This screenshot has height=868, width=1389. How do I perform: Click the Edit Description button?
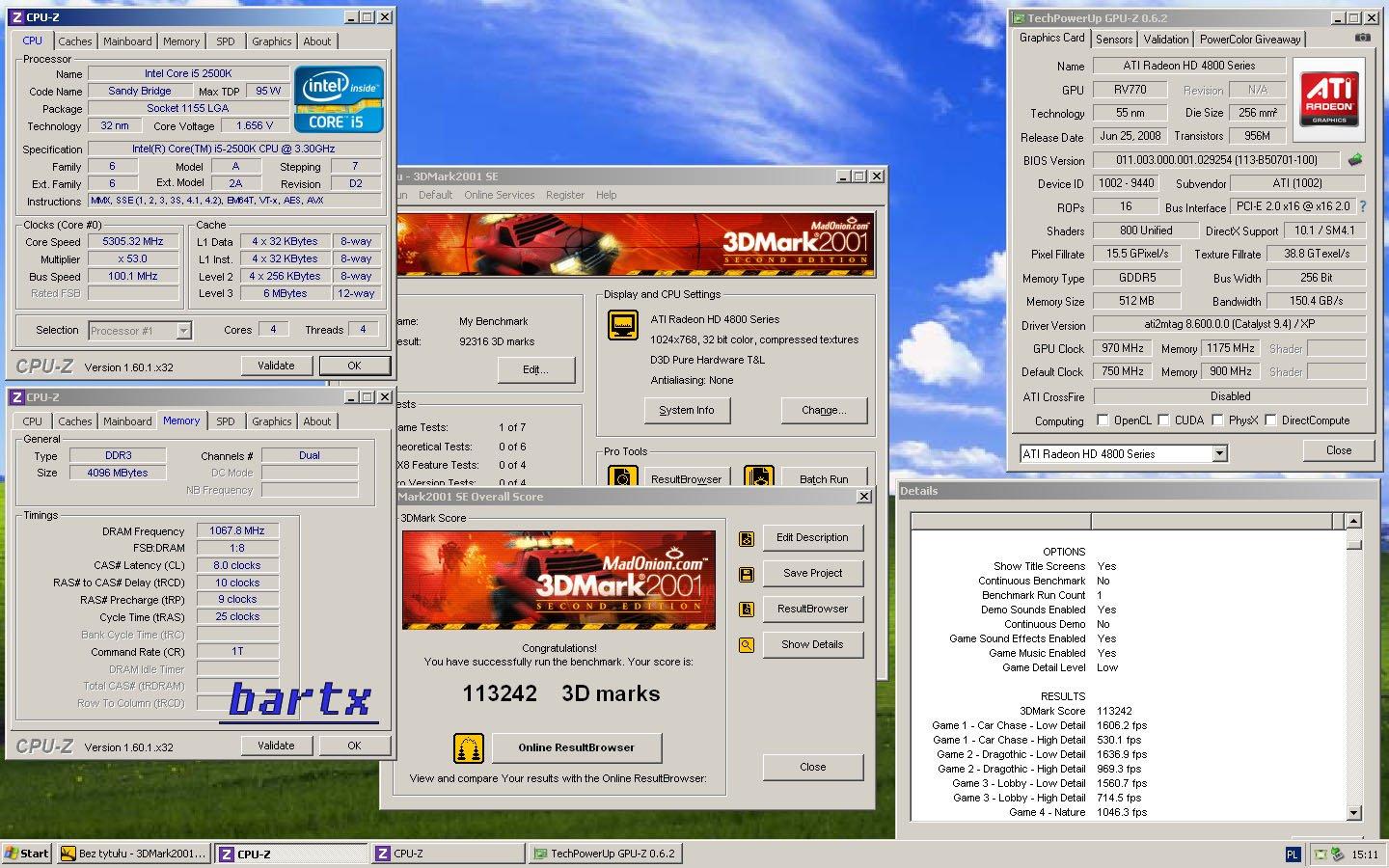click(812, 538)
